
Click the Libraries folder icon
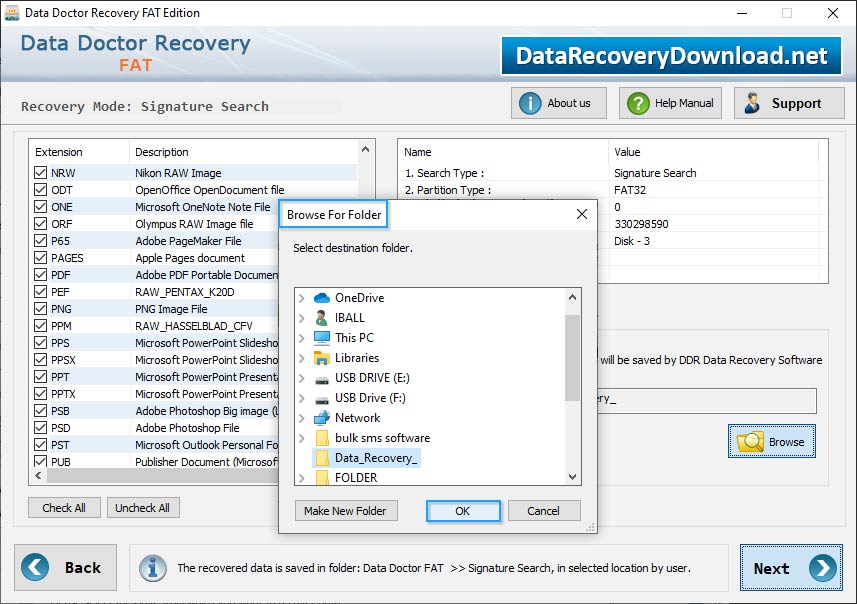(322, 358)
